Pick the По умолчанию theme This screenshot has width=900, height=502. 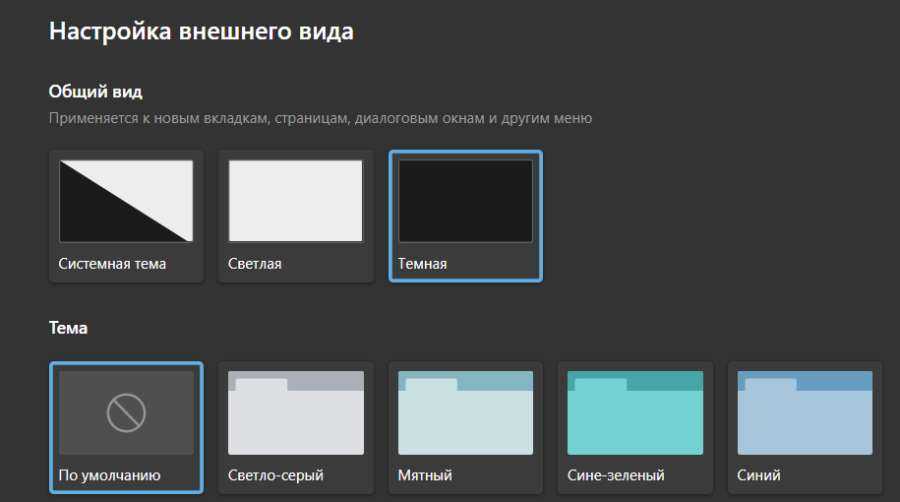(x=126, y=427)
